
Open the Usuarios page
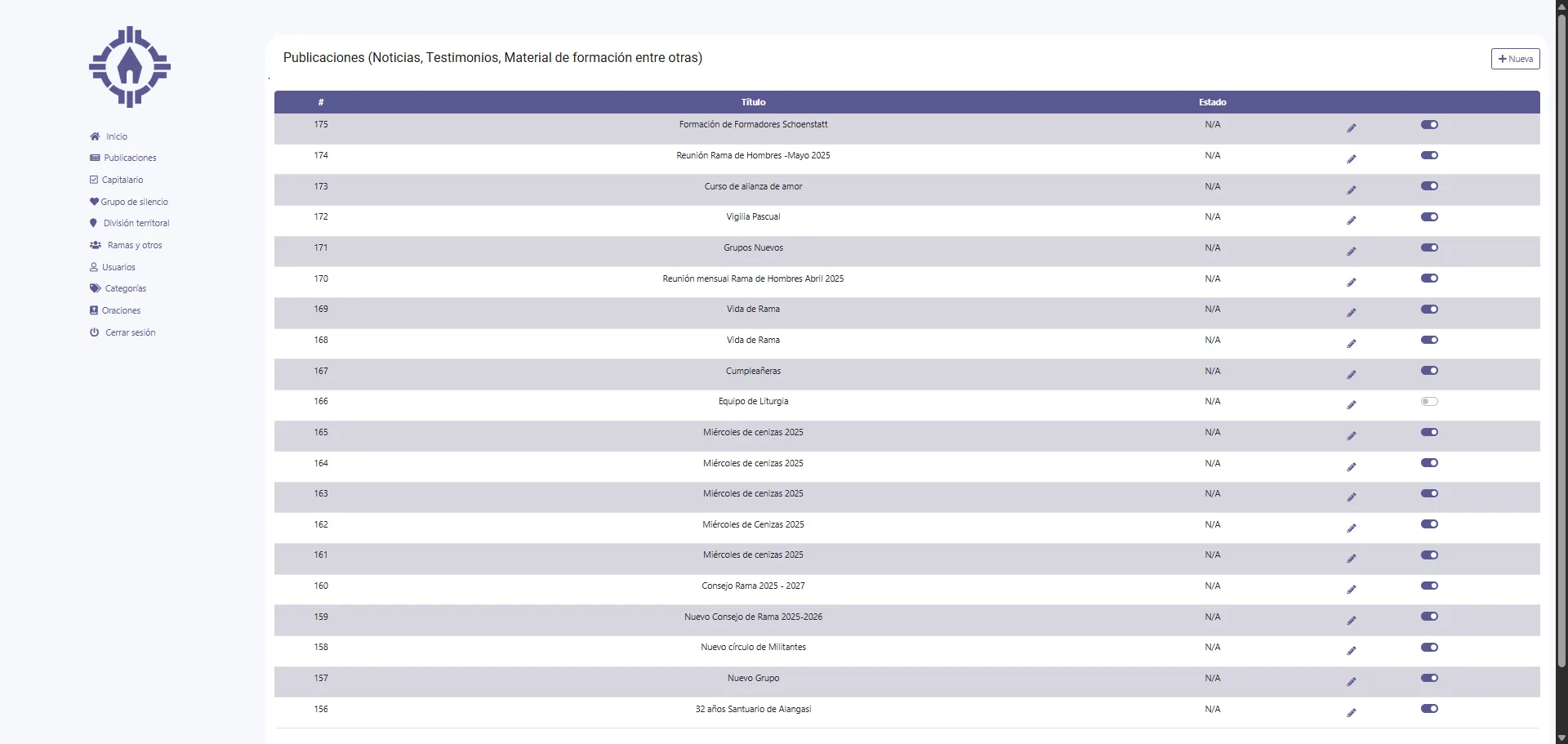coord(118,268)
